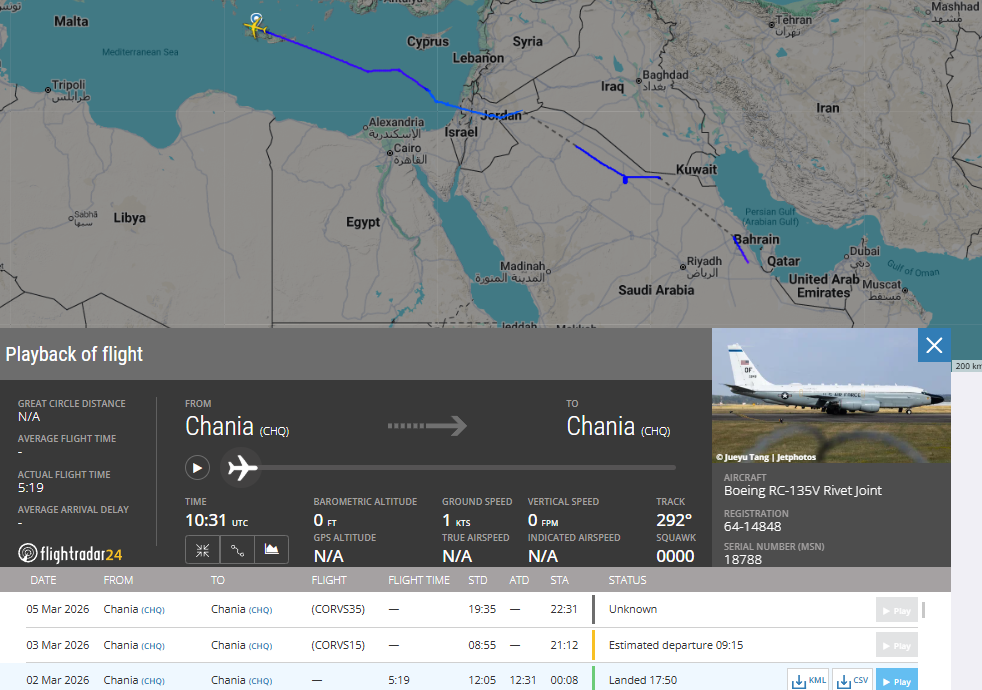Viewport: 982px width, 690px height.
Task: Click the Flightradar24 logo
Action: (x=70, y=552)
